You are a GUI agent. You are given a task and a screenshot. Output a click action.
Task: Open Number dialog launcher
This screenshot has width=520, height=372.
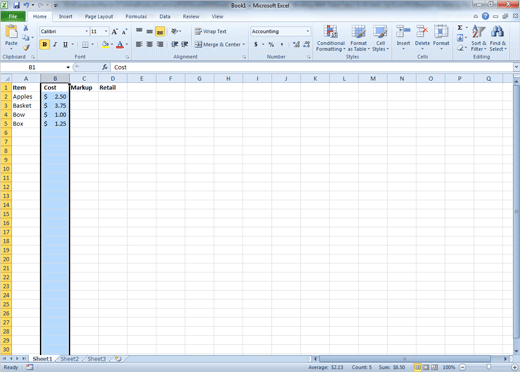309,57
